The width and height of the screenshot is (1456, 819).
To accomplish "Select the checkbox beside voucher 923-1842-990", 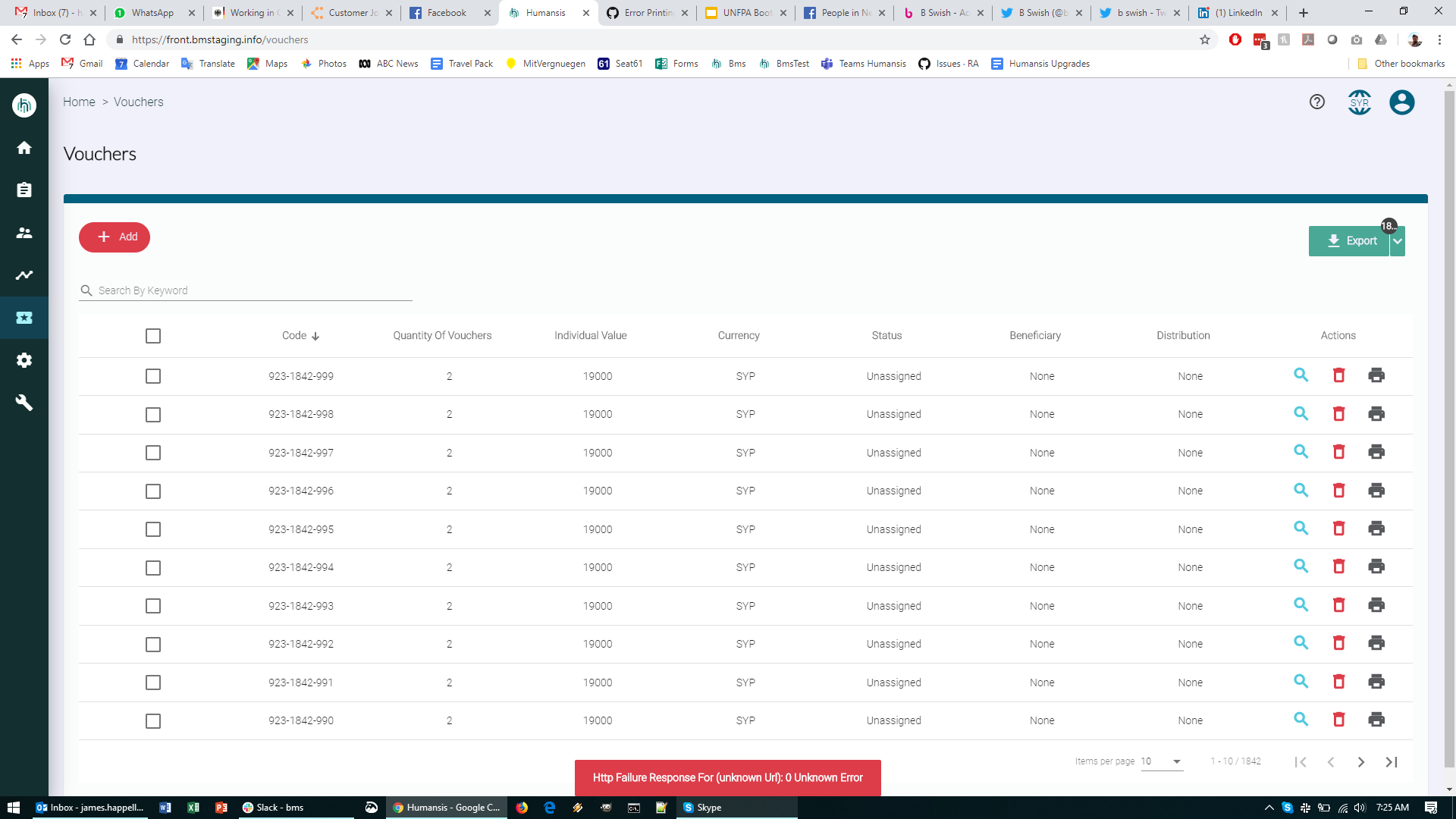I will tap(153, 721).
